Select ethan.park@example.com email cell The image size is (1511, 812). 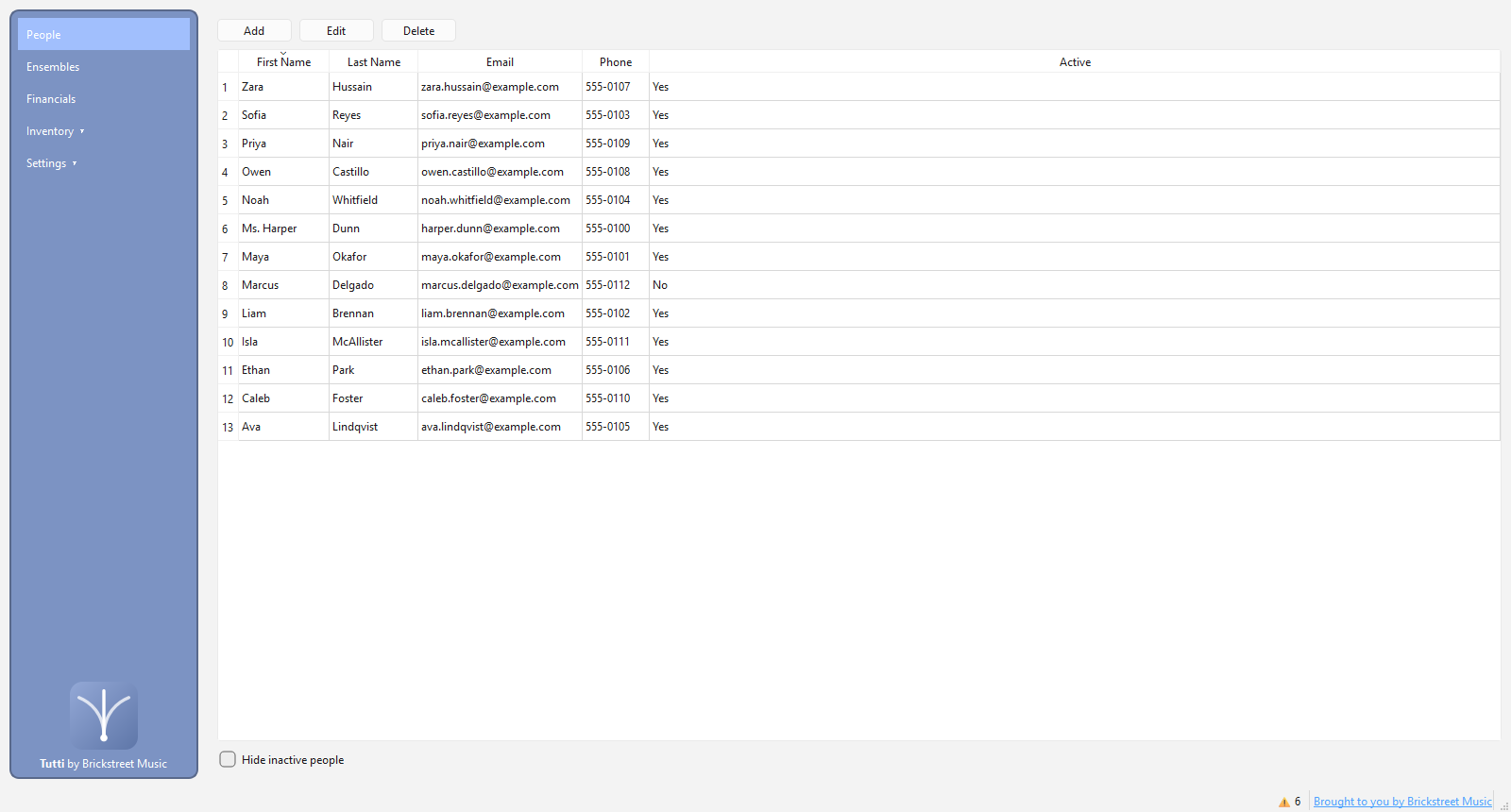(x=500, y=370)
